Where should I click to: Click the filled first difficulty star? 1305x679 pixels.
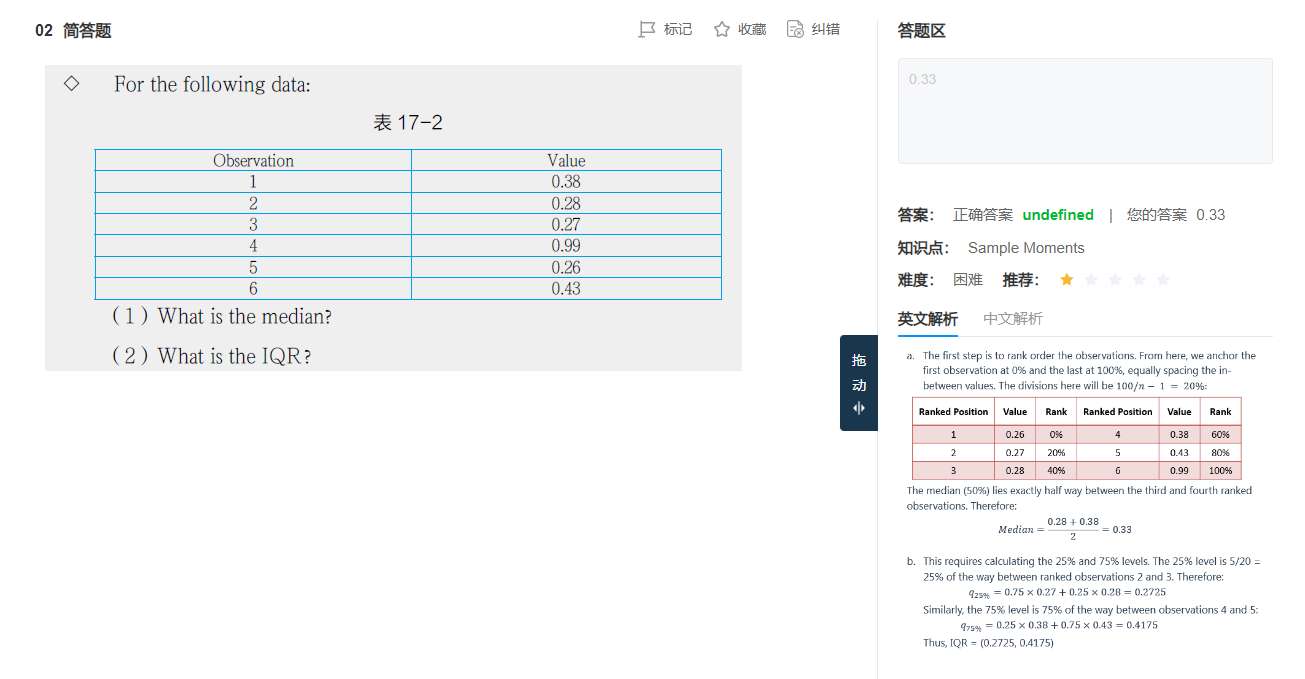pyautogui.click(x=1066, y=280)
